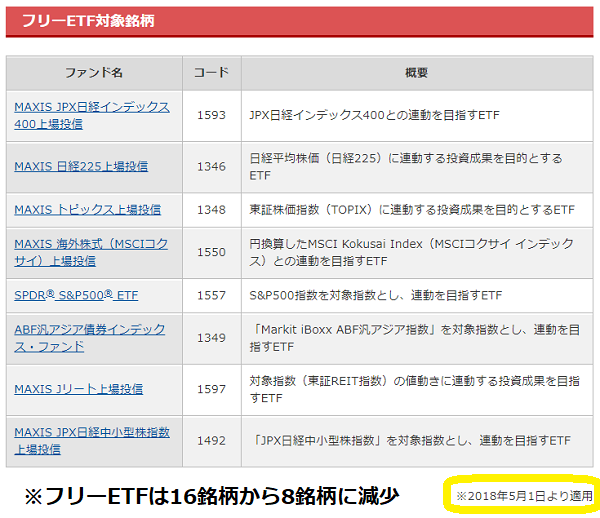Viewport: 600px width, 518px height.
Task: Open the MAXIS トピックス上場投信 link
Action: [x=88, y=210]
